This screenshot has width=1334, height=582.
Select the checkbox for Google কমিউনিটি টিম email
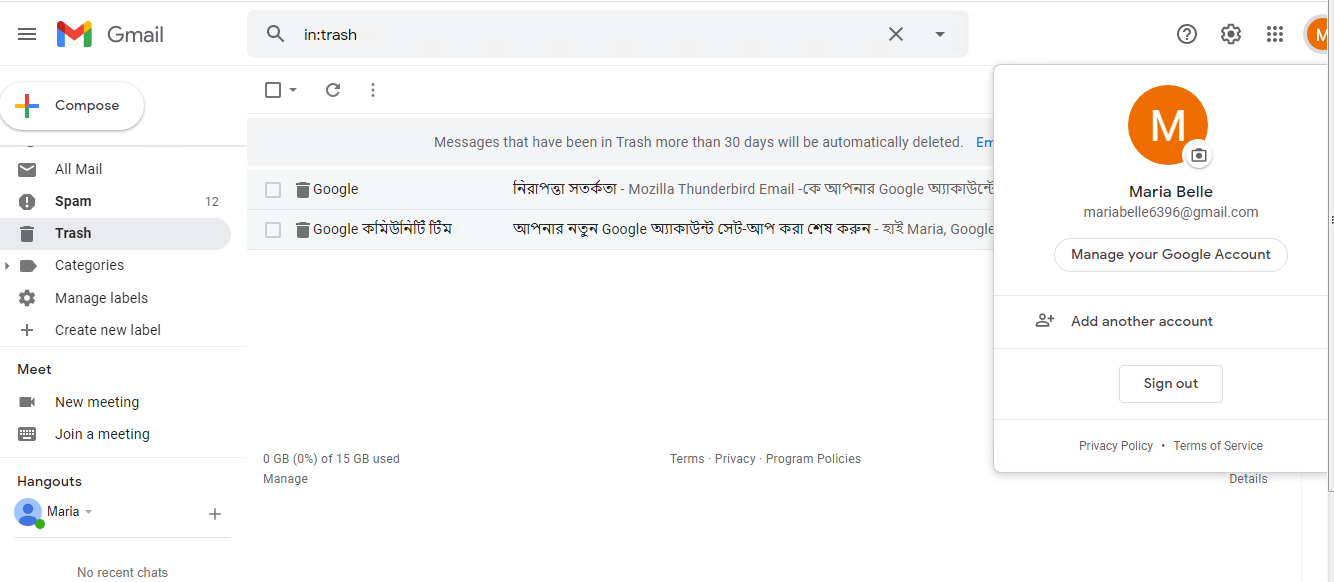(x=273, y=230)
